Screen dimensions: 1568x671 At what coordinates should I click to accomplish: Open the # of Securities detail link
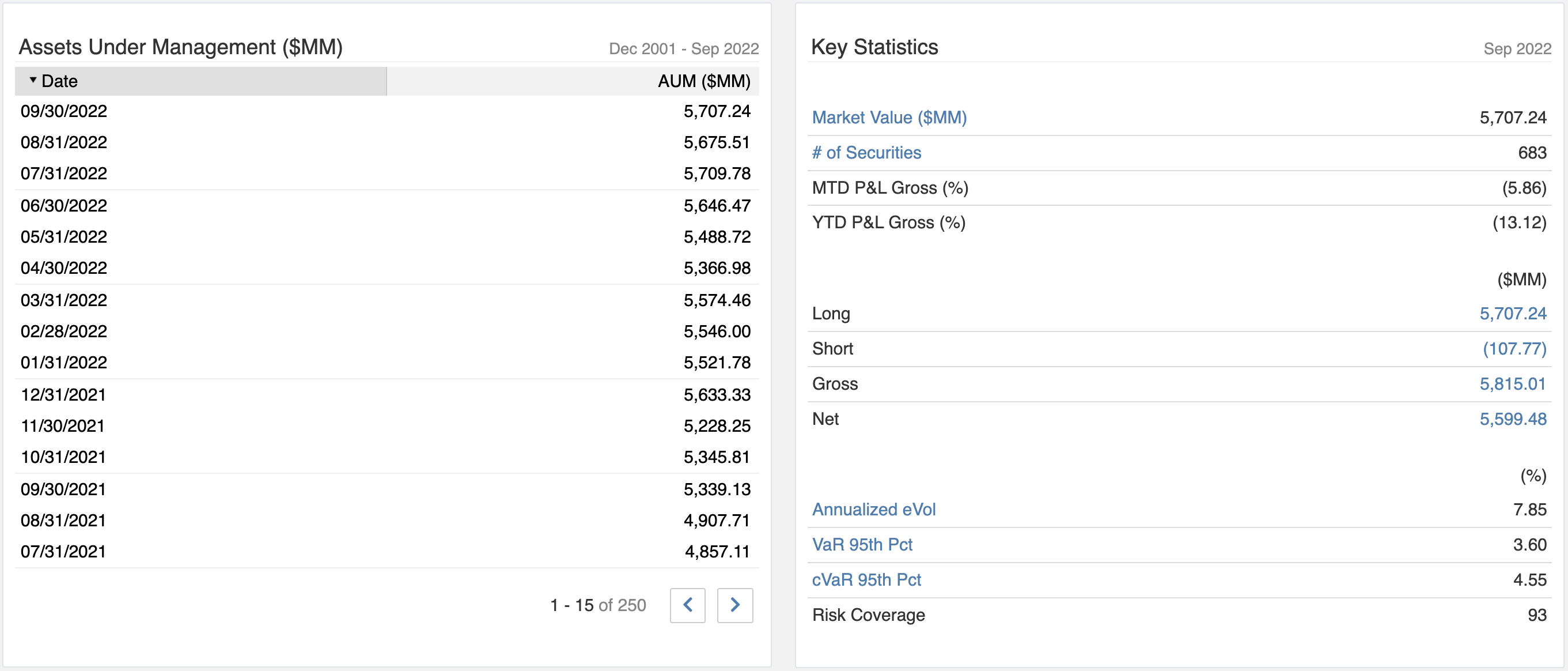[x=866, y=153]
